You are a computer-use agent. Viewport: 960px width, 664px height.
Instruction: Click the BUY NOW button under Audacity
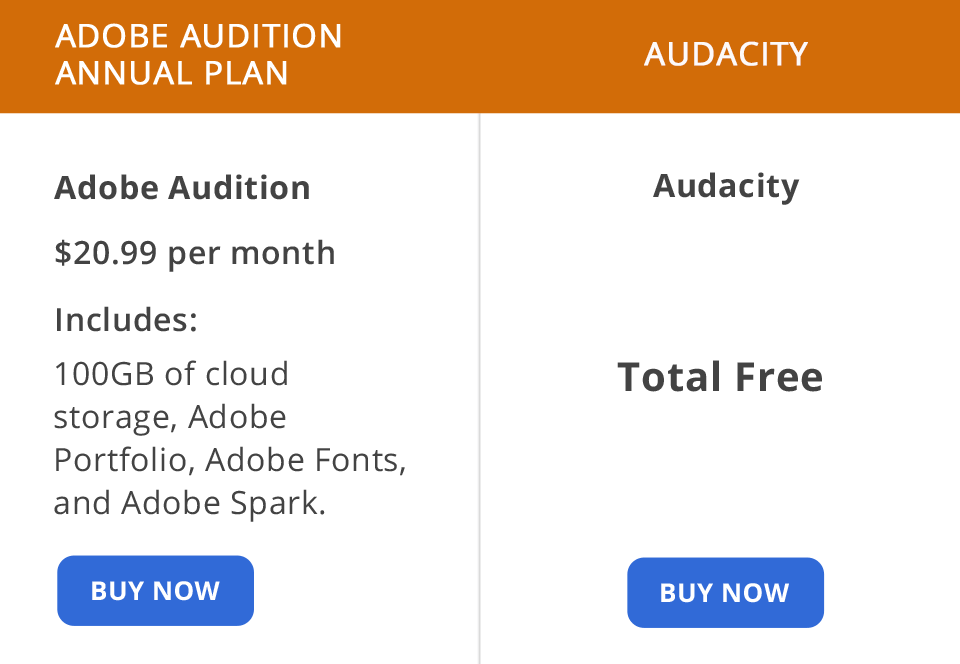click(725, 592)
